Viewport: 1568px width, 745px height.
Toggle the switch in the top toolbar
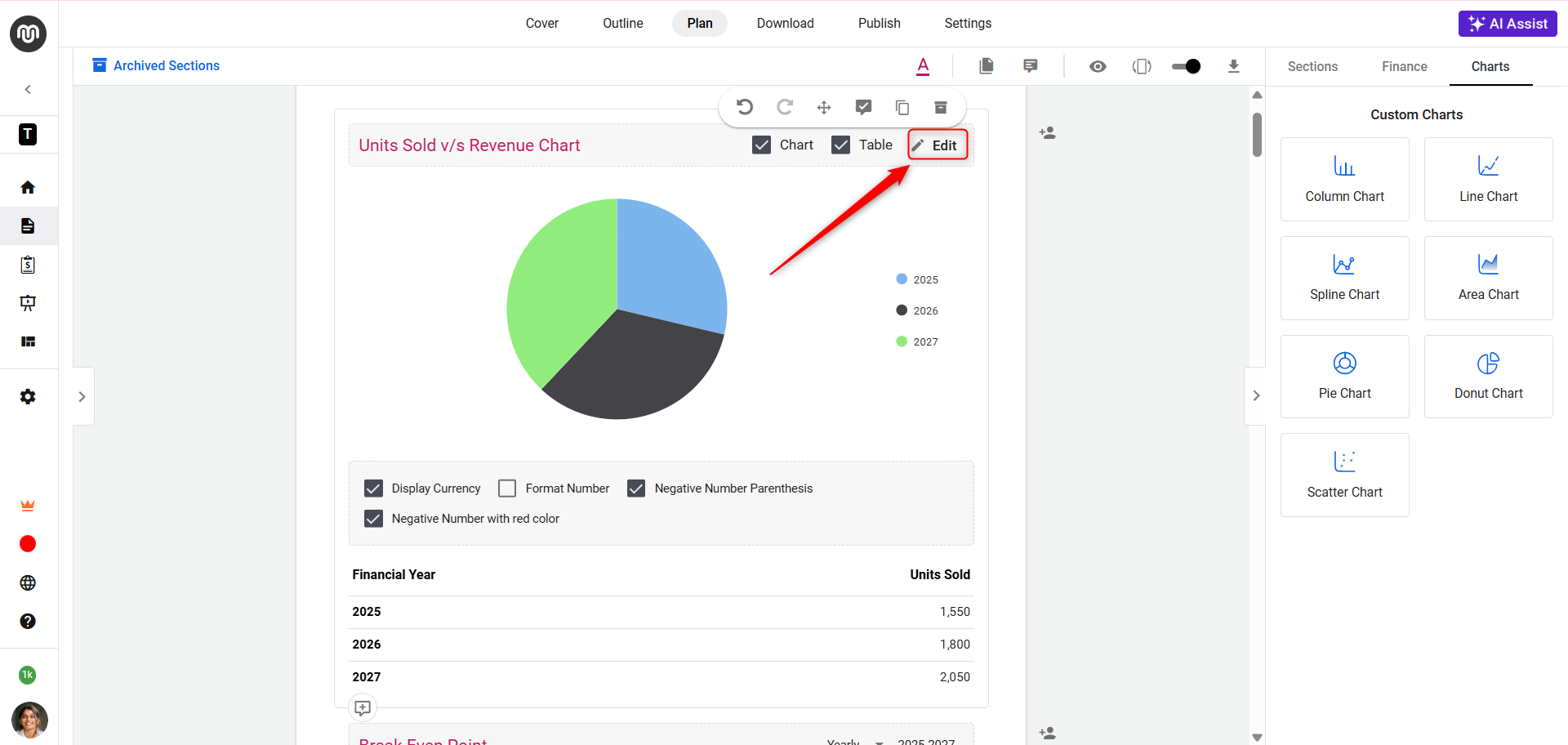pos(1187,66)
